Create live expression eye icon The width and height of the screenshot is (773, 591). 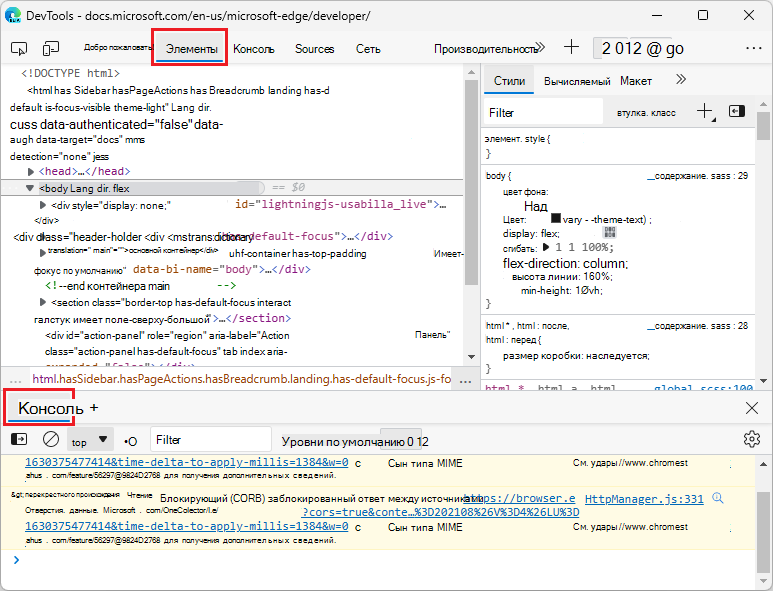130,441
